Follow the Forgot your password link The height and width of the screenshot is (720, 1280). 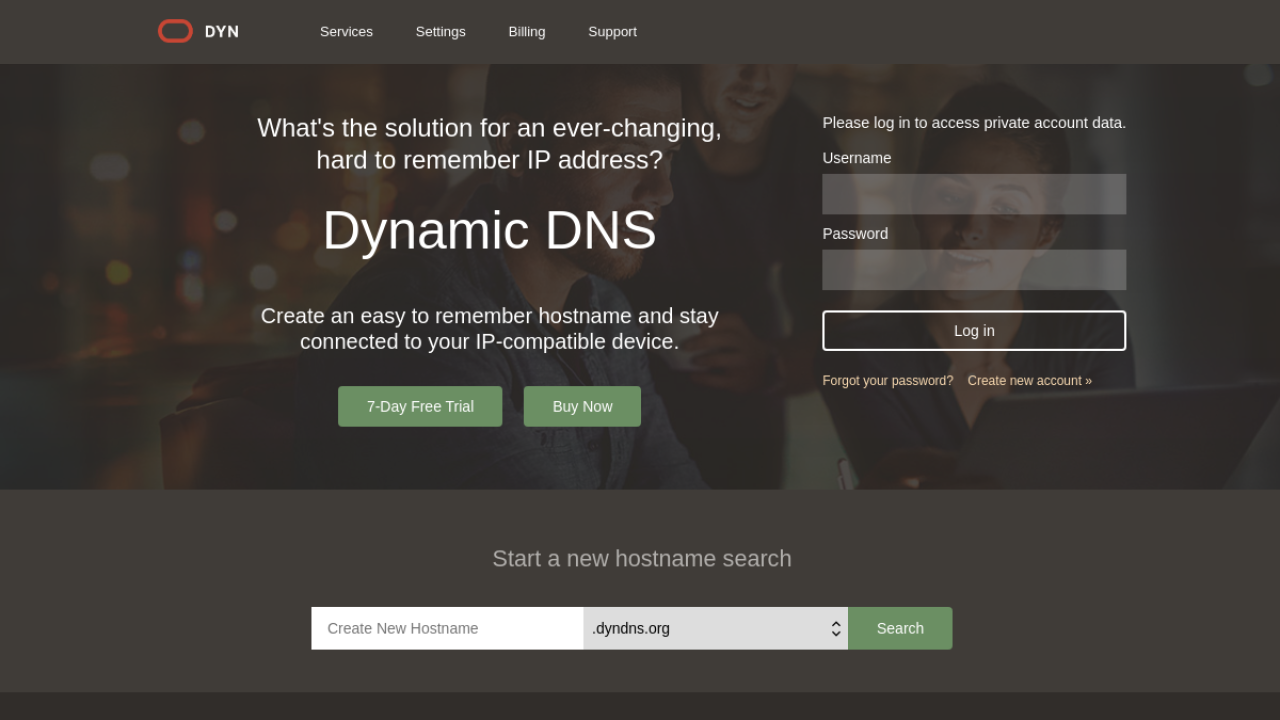(x=888, y=381)
